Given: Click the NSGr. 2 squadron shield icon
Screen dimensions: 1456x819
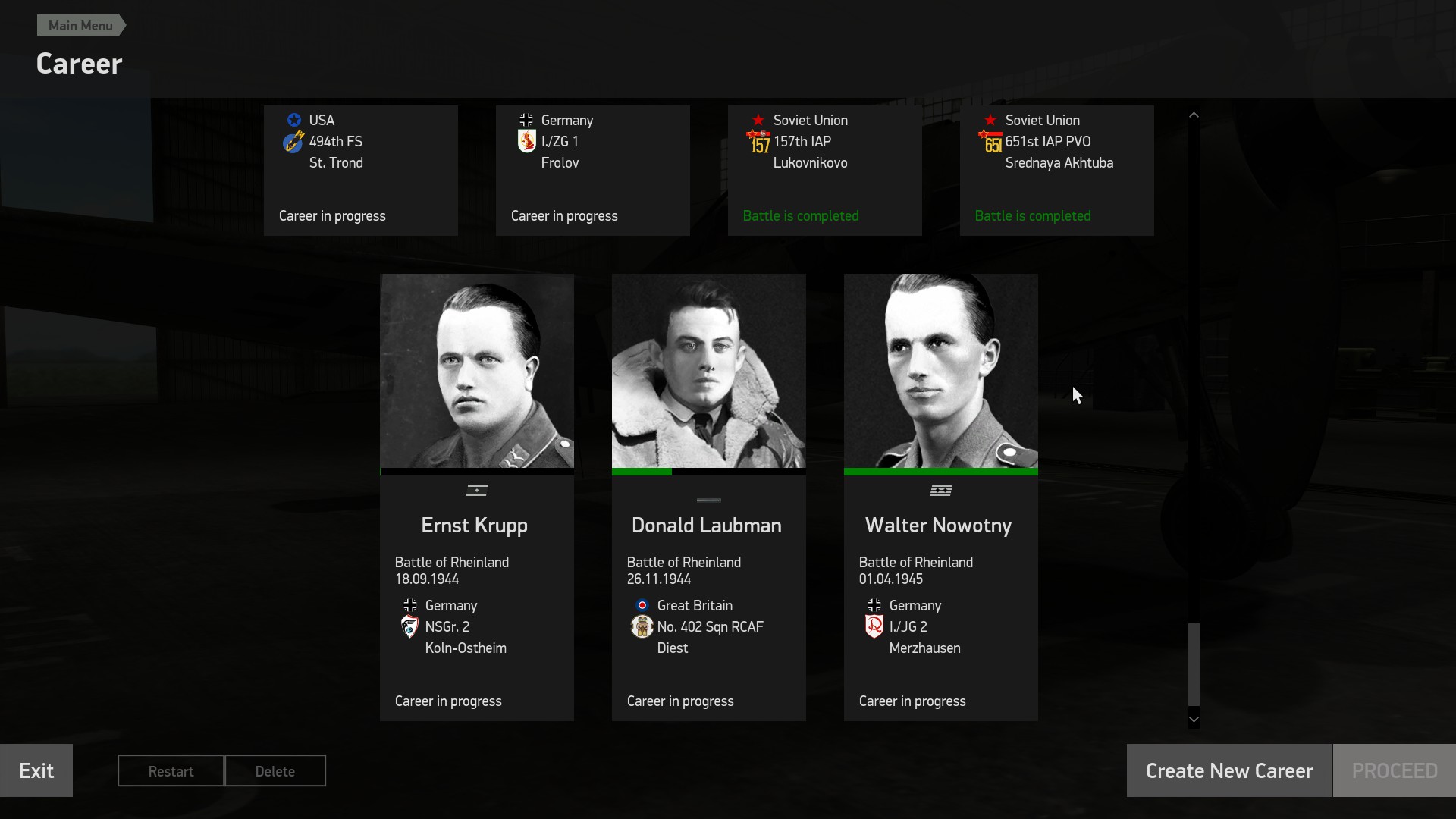Looking at the screenshot, I should tap(409, 627).
